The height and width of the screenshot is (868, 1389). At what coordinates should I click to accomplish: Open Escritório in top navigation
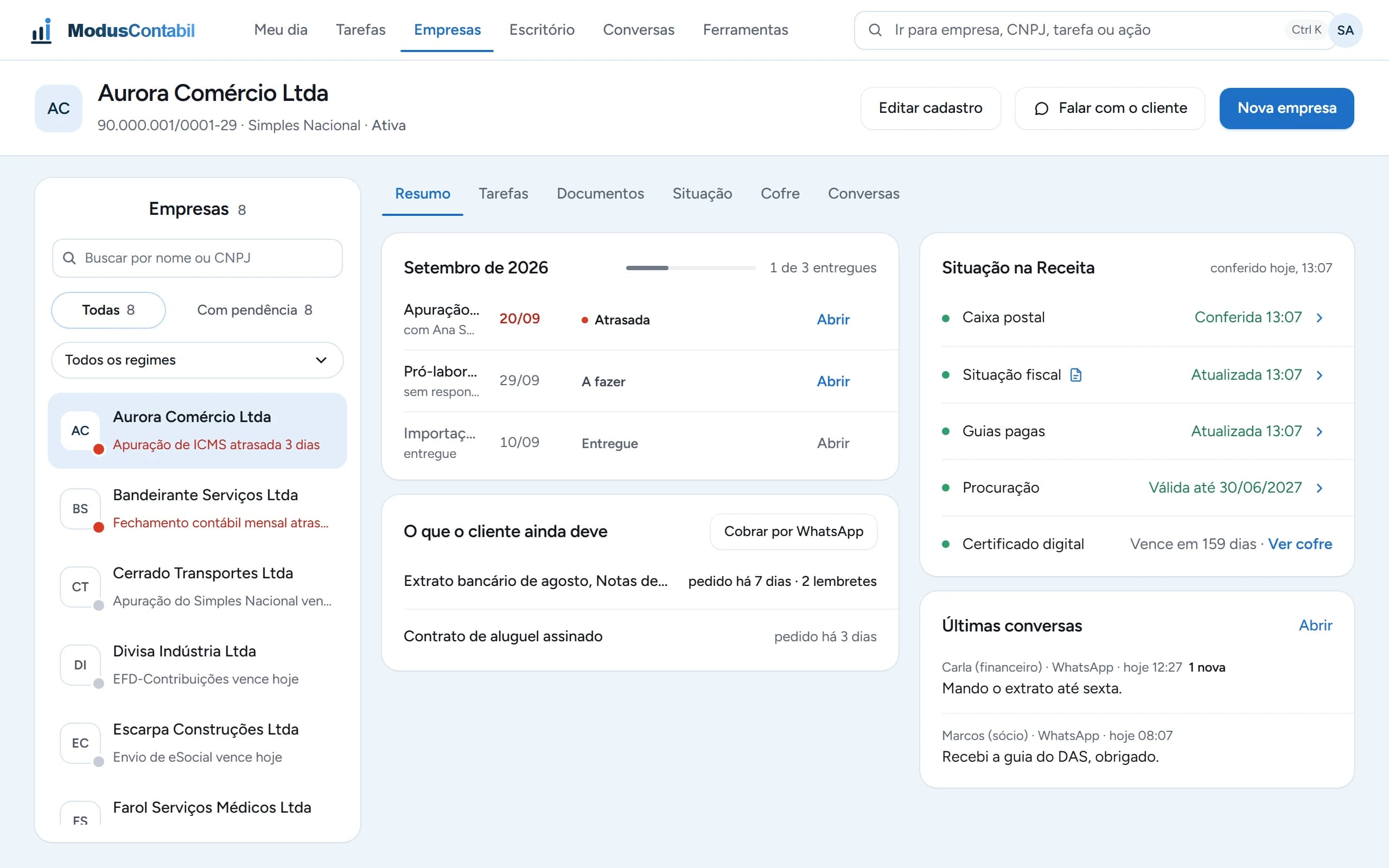(x=542, y=30)
